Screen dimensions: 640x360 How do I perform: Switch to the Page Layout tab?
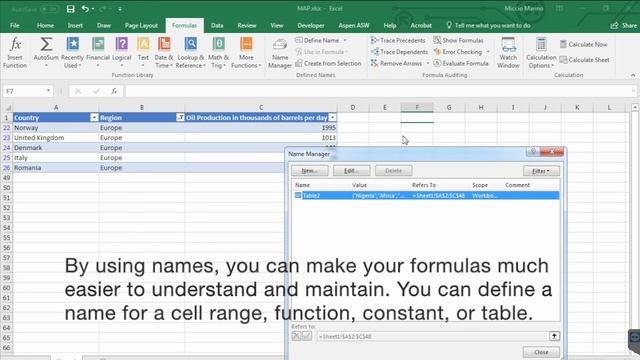[x=141, y=25]
